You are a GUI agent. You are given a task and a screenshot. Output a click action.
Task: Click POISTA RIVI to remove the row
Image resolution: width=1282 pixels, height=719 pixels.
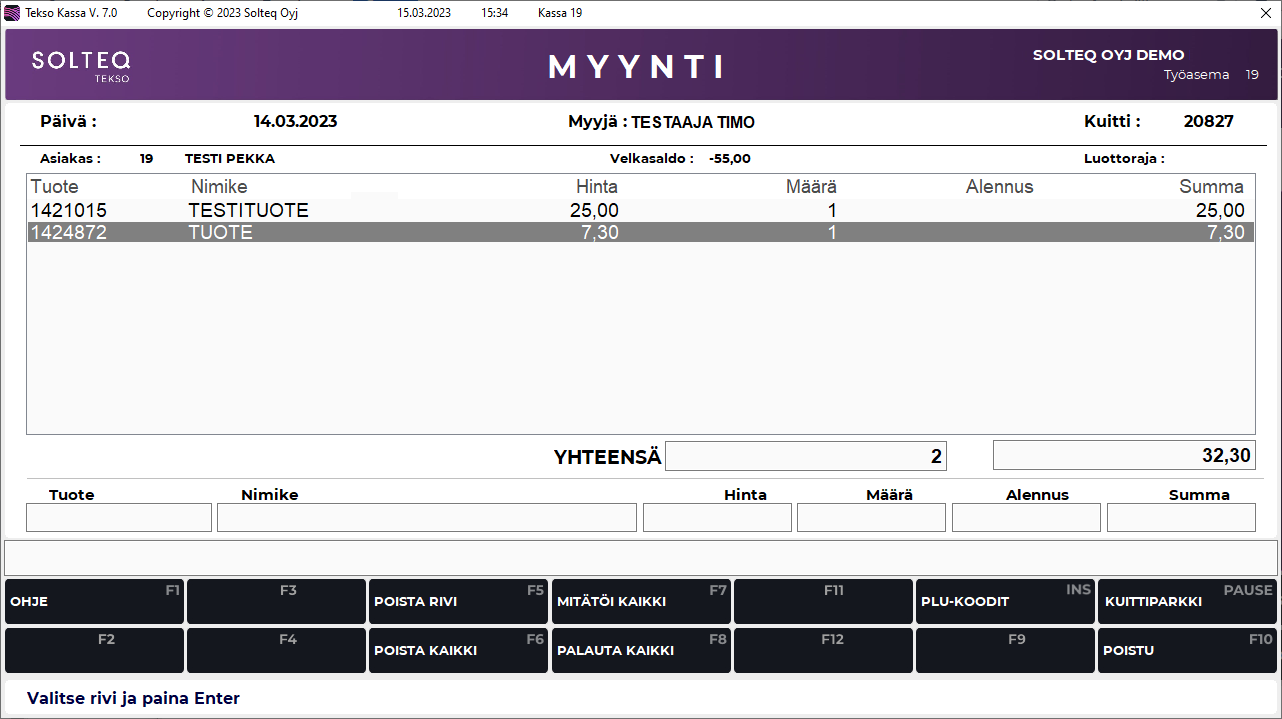pos(459,601)
